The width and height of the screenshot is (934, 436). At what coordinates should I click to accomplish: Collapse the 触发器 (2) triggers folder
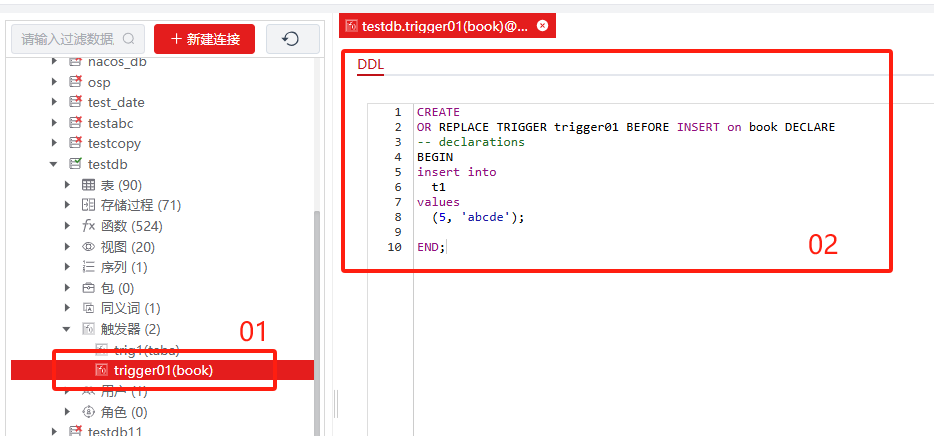pyautogui.click(x=67, y=329)
